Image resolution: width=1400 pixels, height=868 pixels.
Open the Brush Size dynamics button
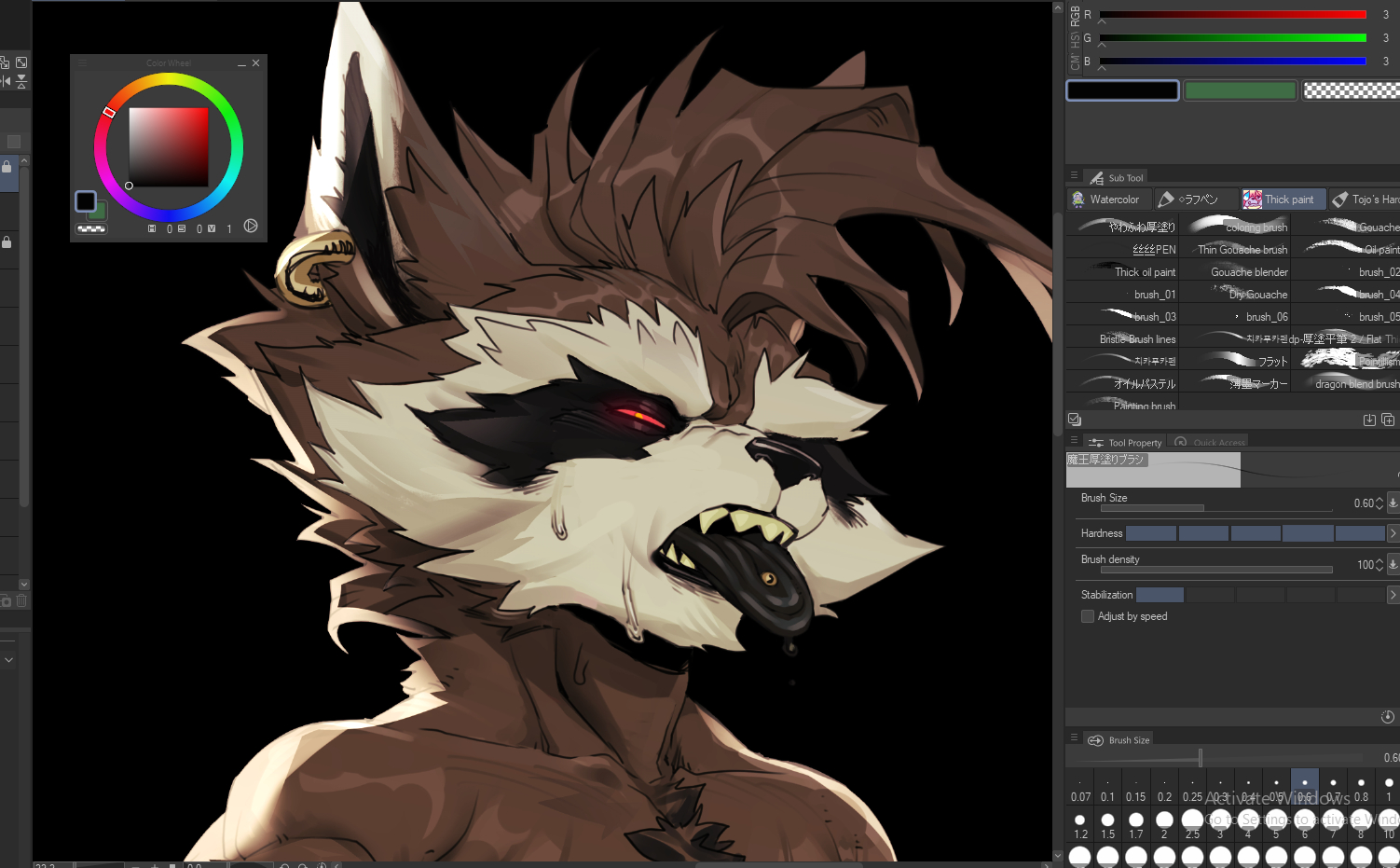pos(1393,503)
